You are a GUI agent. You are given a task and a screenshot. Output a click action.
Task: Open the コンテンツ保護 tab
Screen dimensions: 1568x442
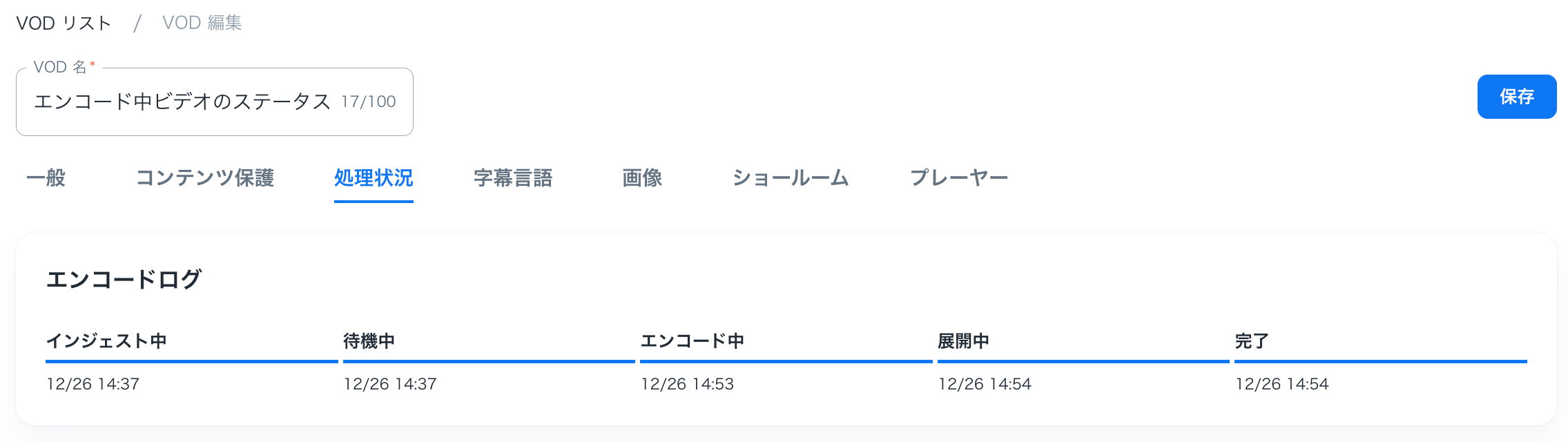(x=206, y=178)
